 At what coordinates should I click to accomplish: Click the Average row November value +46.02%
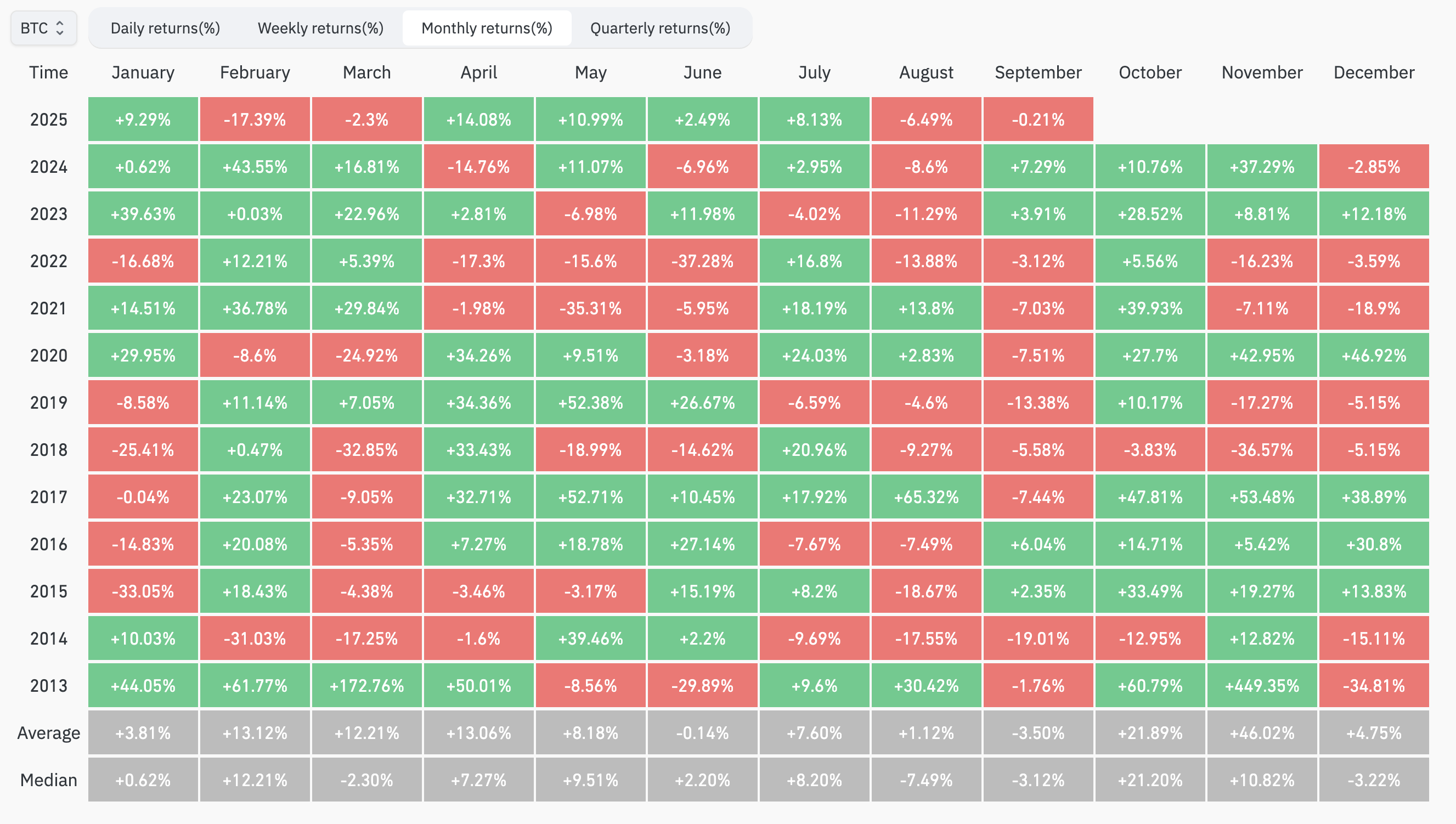tap(1261, 732)
